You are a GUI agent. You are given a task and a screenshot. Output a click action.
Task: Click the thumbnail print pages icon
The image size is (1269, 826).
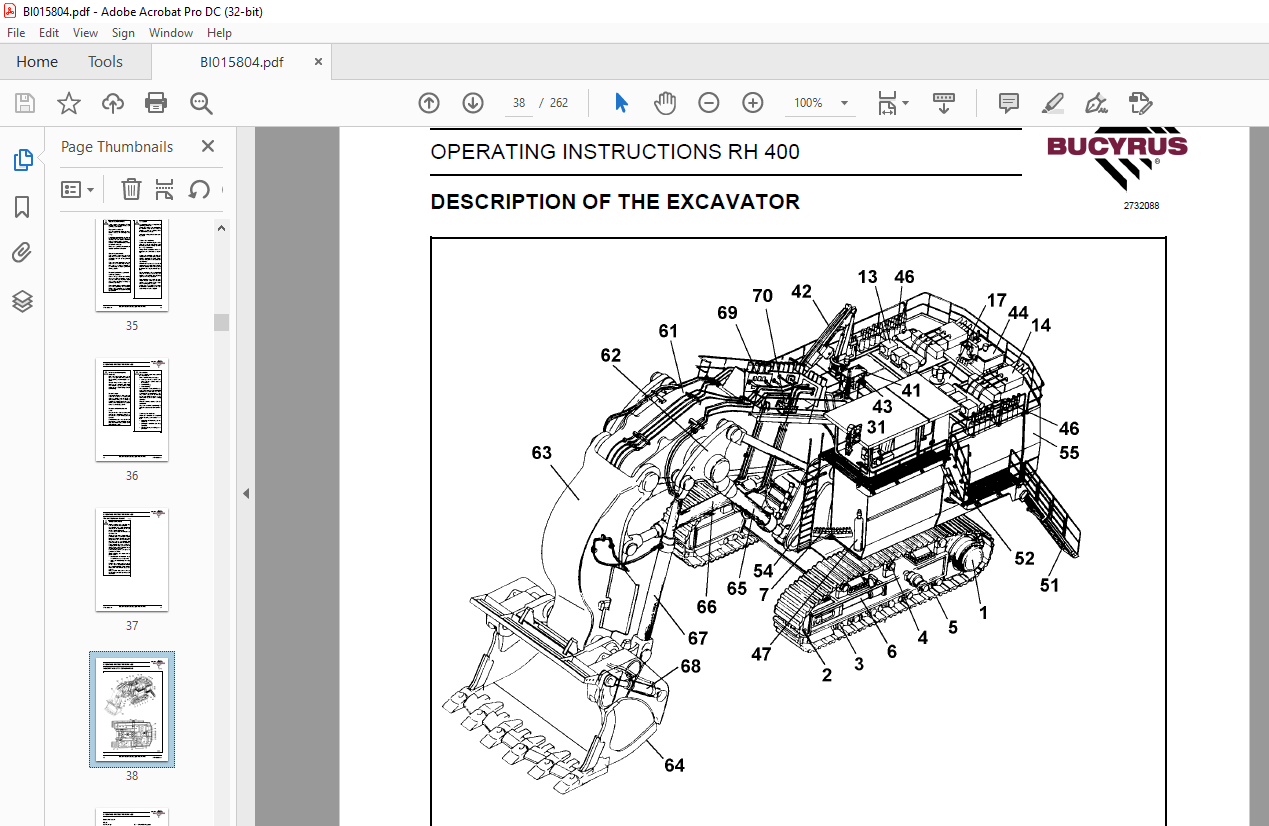click(165, 189)
